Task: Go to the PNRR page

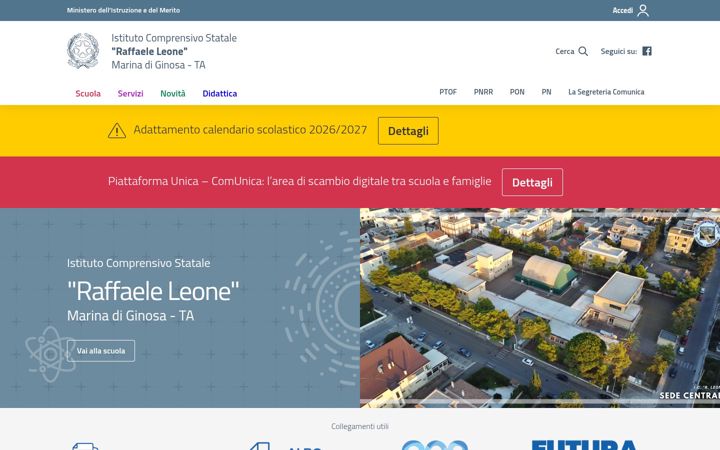Action: point(483,92)
